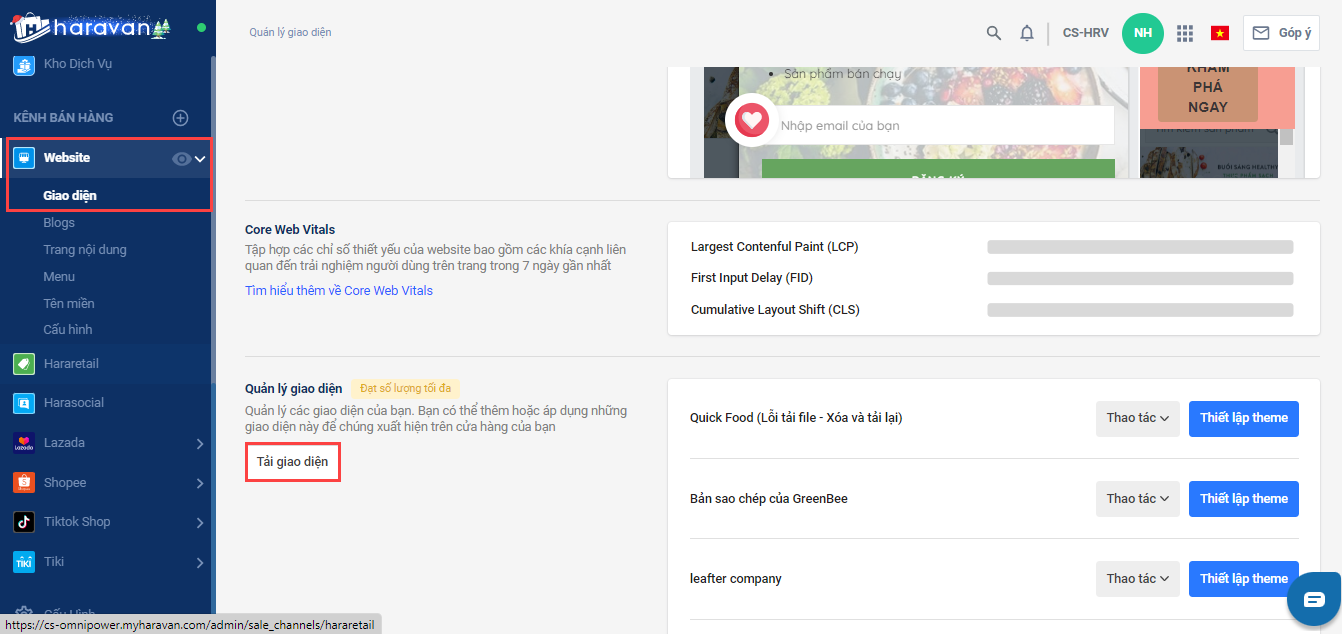Click Đạt số lượng tối đa badge

coord(405,388)
